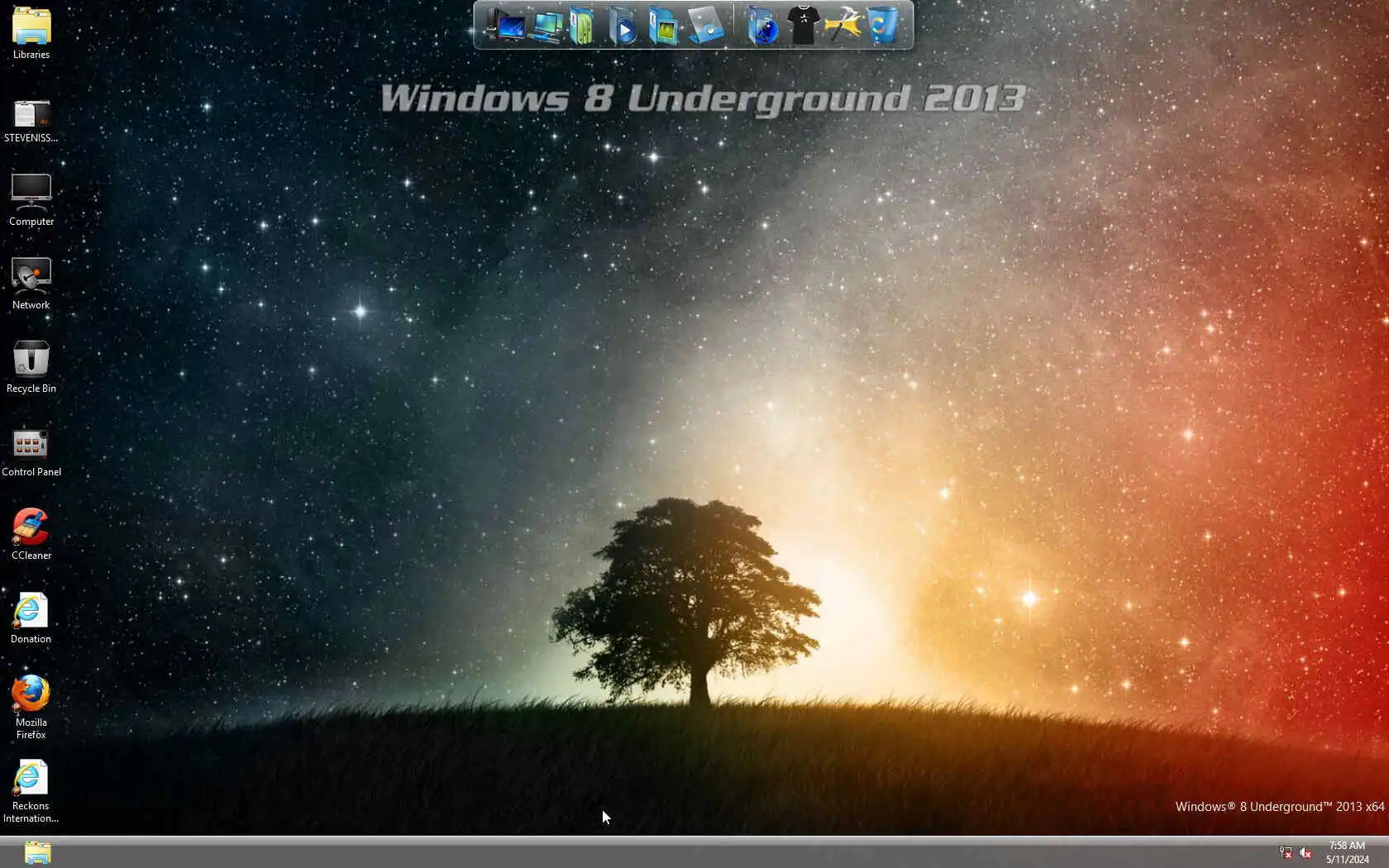This screenshot has width=1389, height=868.
Task: Click the blue recycle bin in the dock
Action: click(882, 26)
